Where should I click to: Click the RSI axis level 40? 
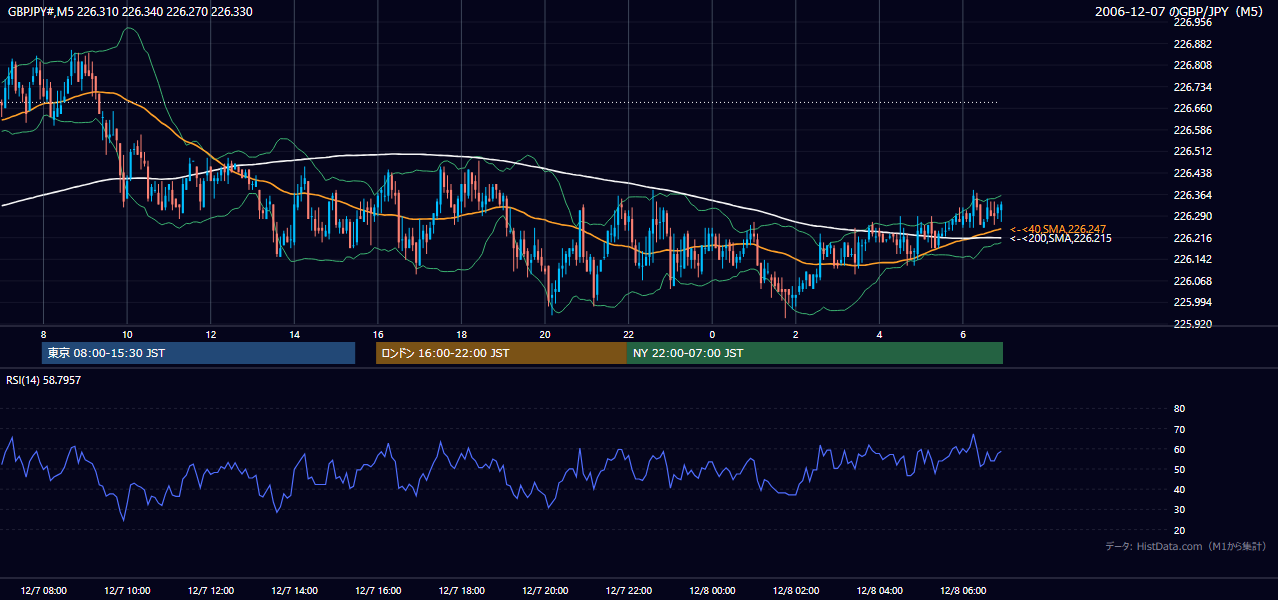[1179, 490]
